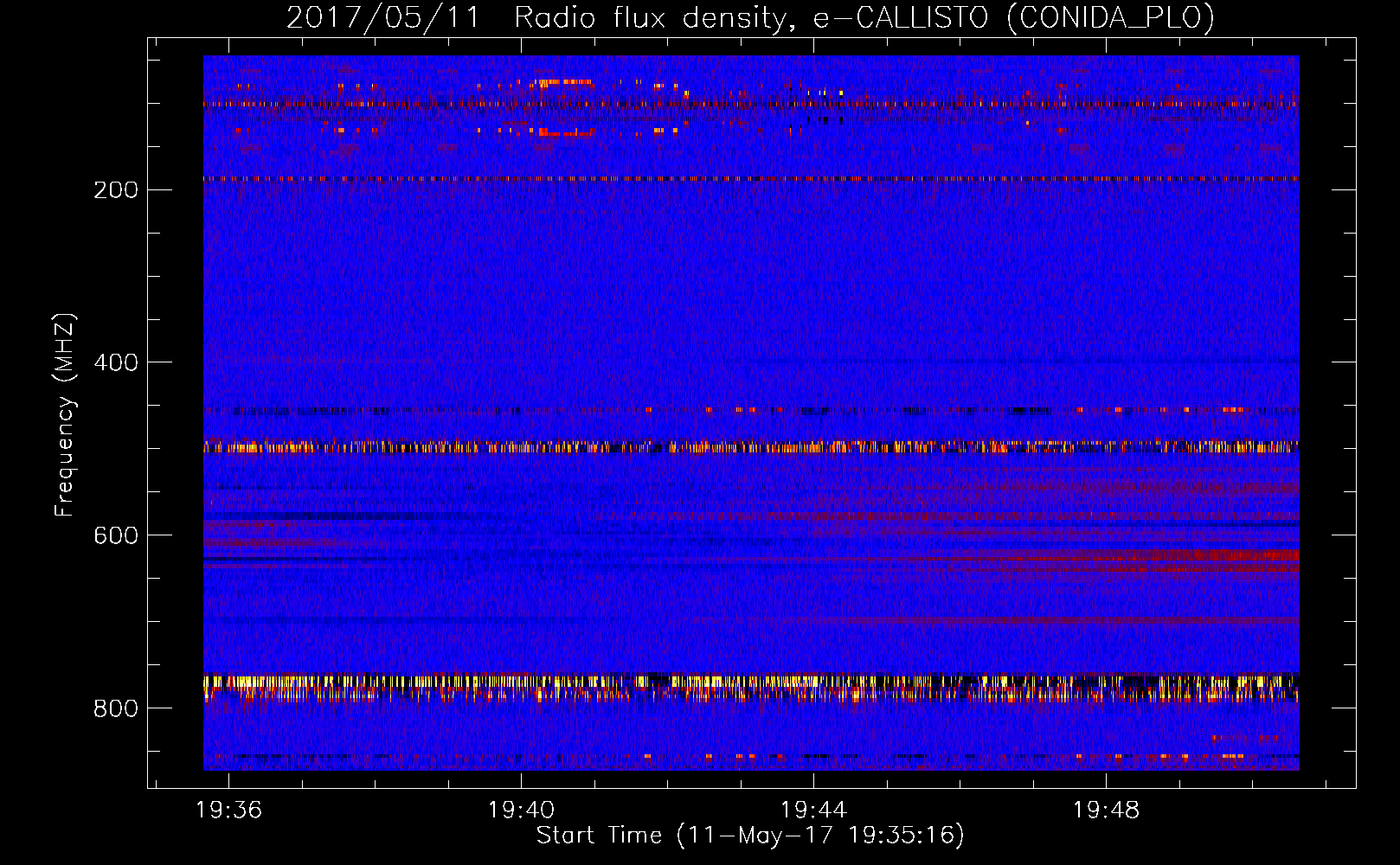Click the 19:48 time tick label
This screenshot has height=865, width=1400.
[1106, 811]
